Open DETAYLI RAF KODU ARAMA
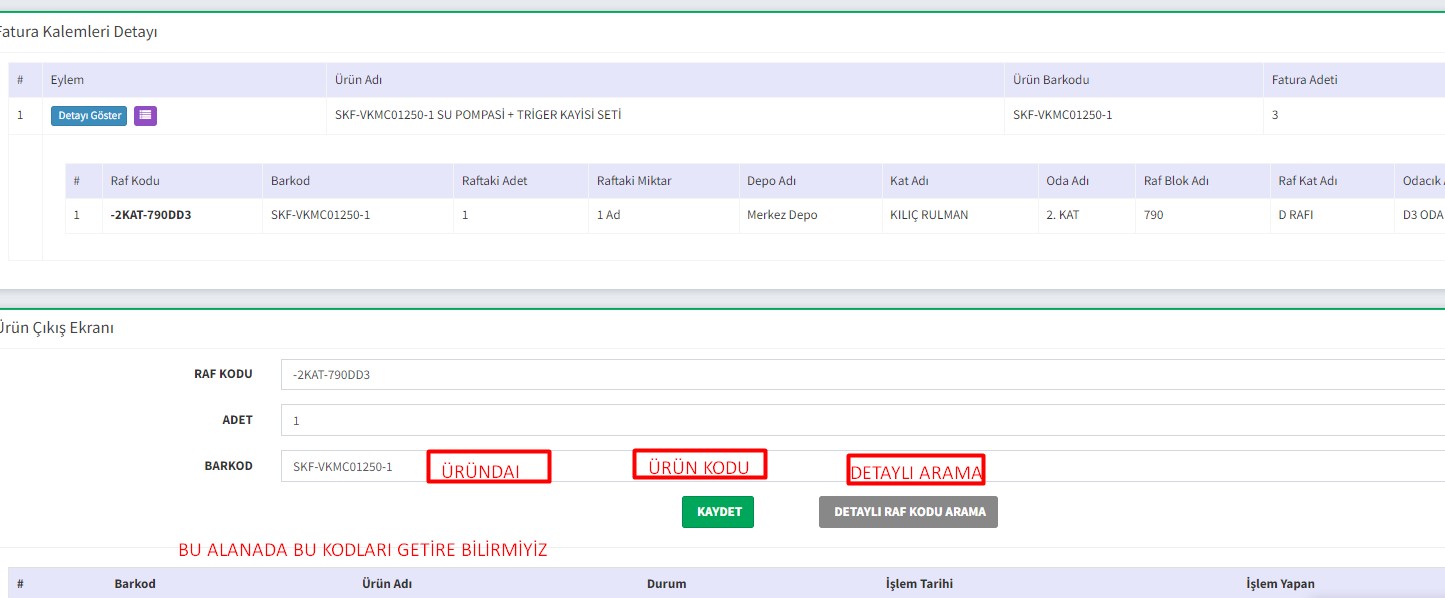1445x598 pixels. pos(908,512)
